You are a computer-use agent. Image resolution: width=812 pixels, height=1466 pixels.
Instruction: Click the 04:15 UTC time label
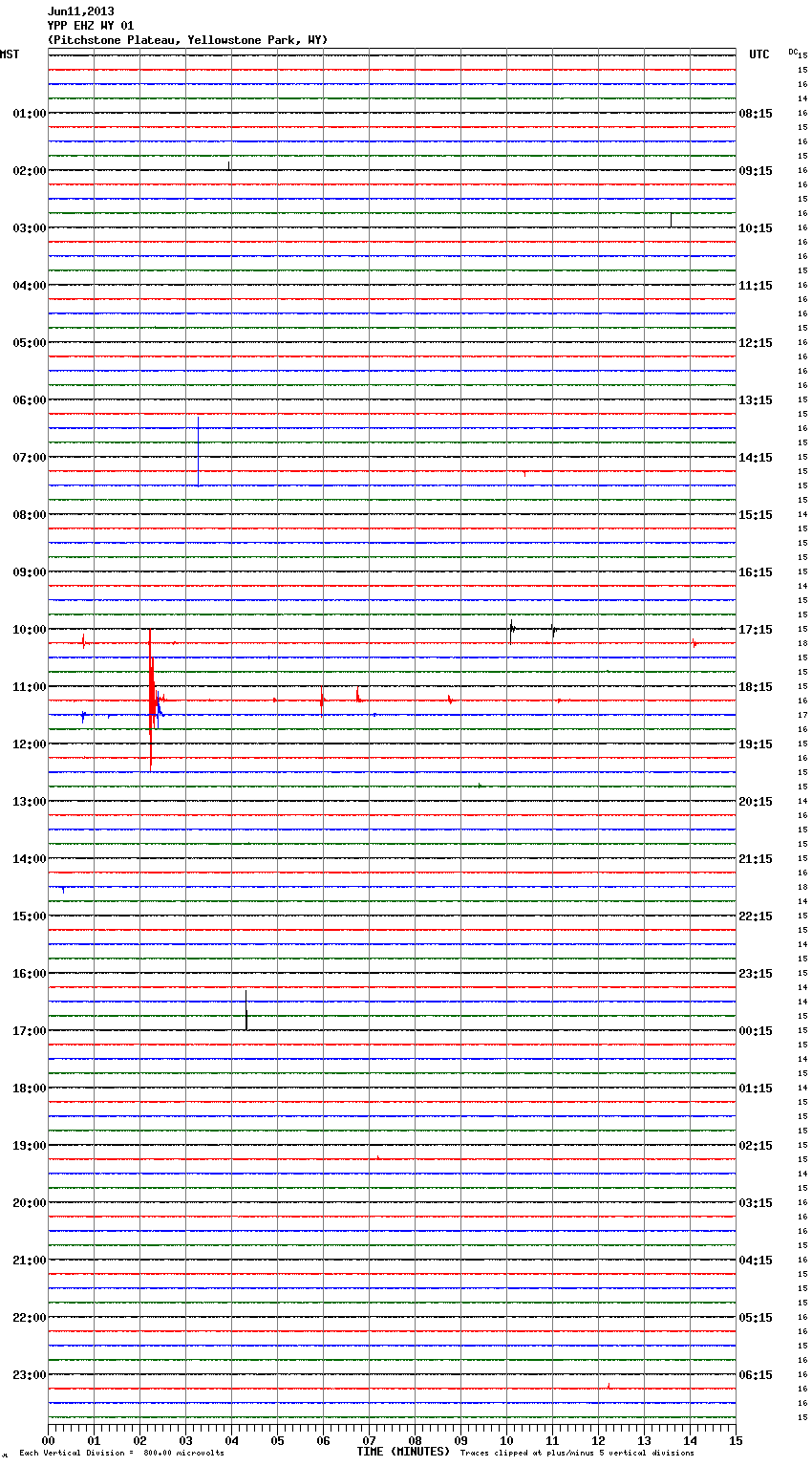756,1261
